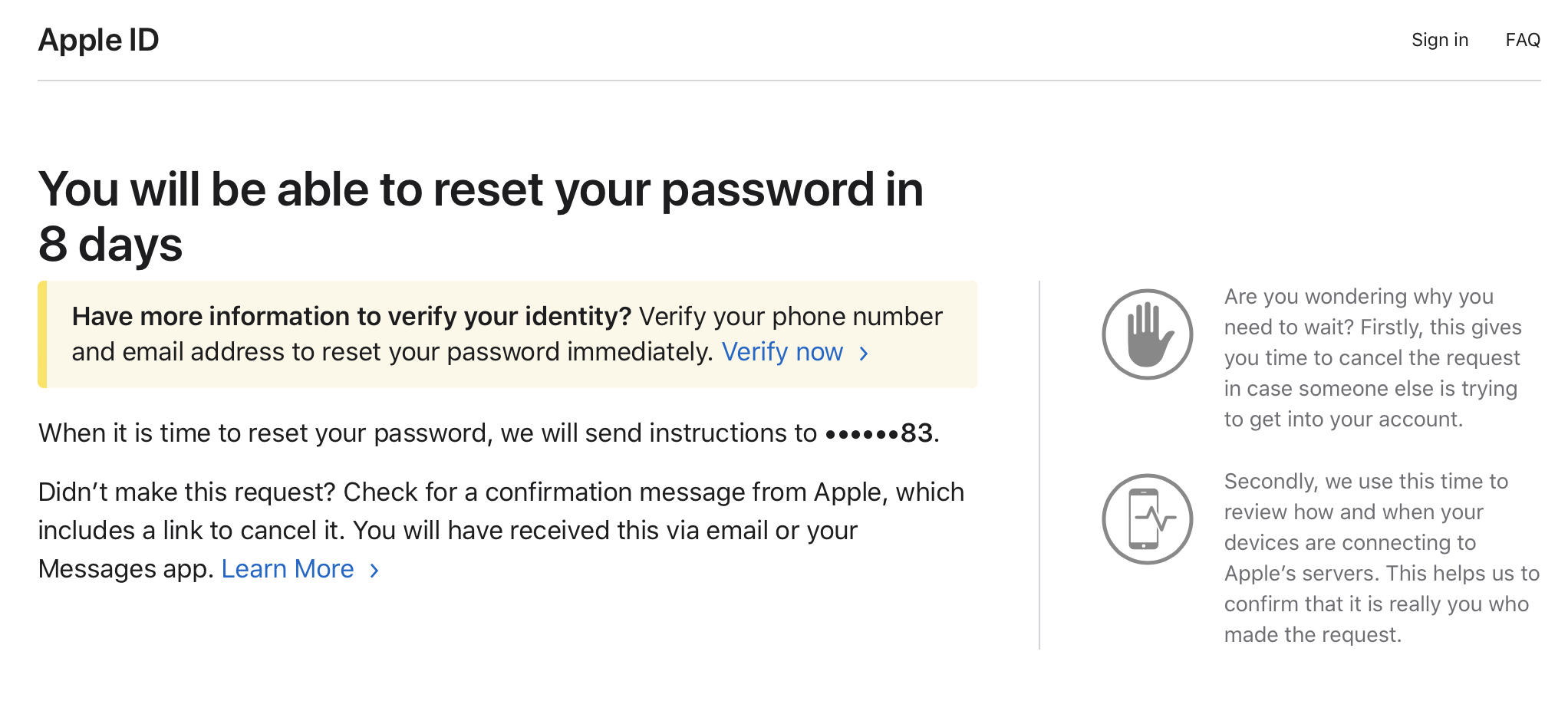1568x724 pixels.
Task: Click the "we will send instructions" sentence
Action: [430, 433]
